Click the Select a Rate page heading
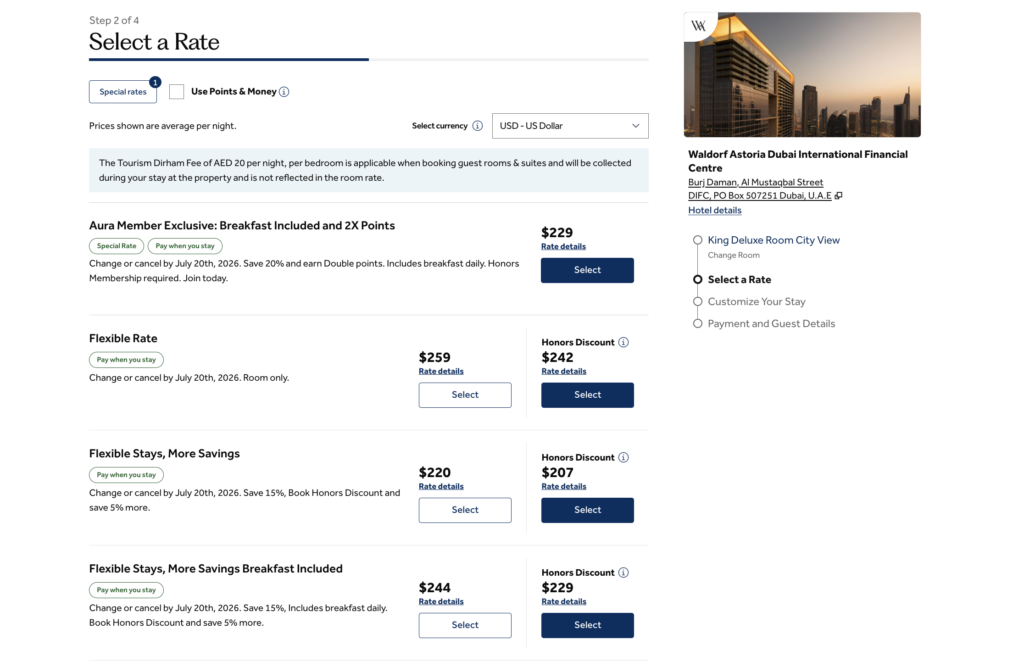Image resolution: width=1024 pixels, height=667 pixels. tap(154, 42)
